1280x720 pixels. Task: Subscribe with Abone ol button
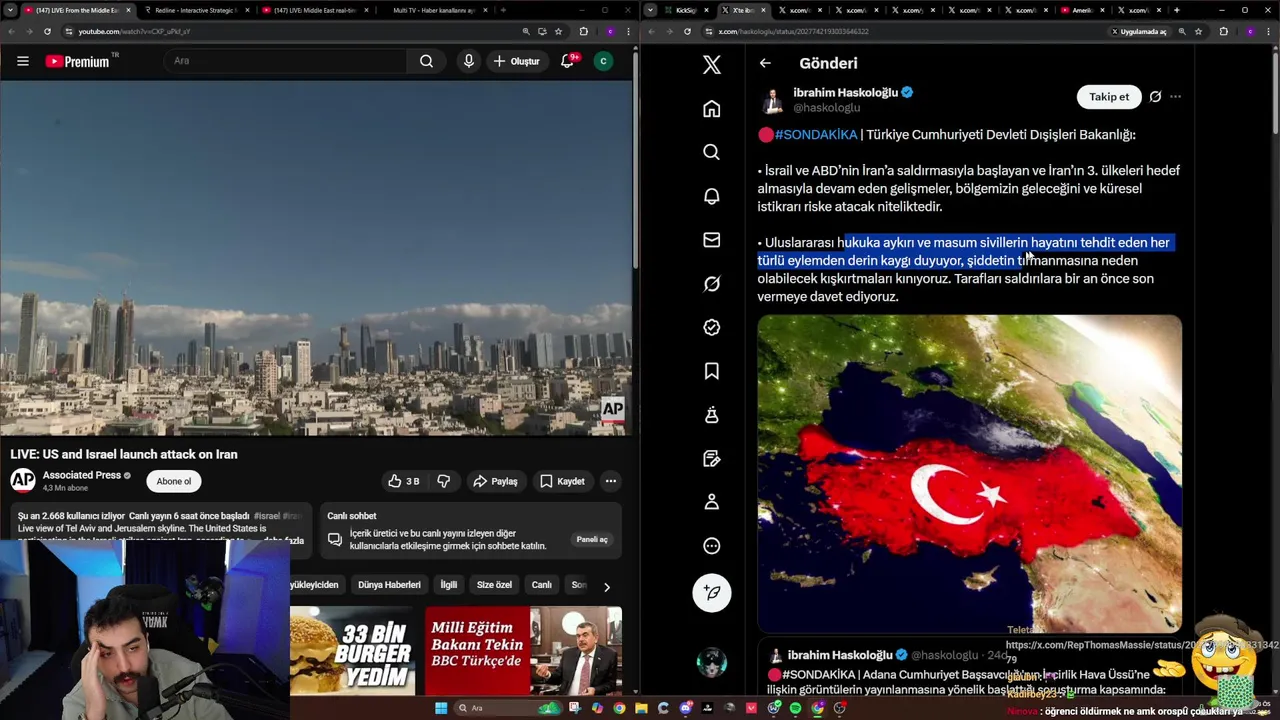tap(173, 481)
